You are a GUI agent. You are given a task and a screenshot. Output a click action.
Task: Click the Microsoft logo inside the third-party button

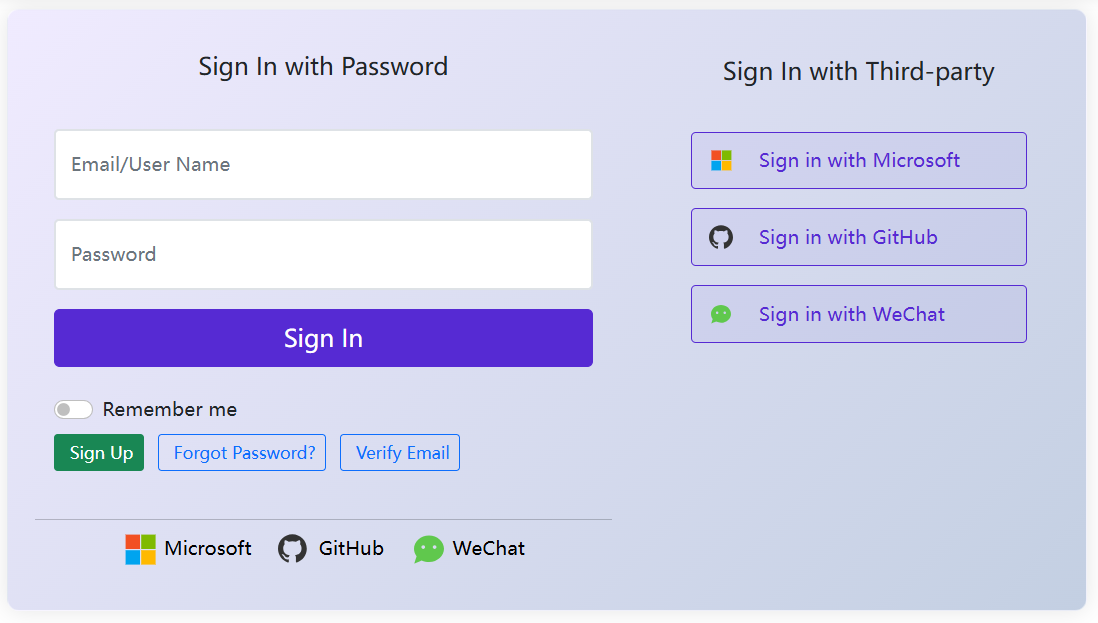721,161
